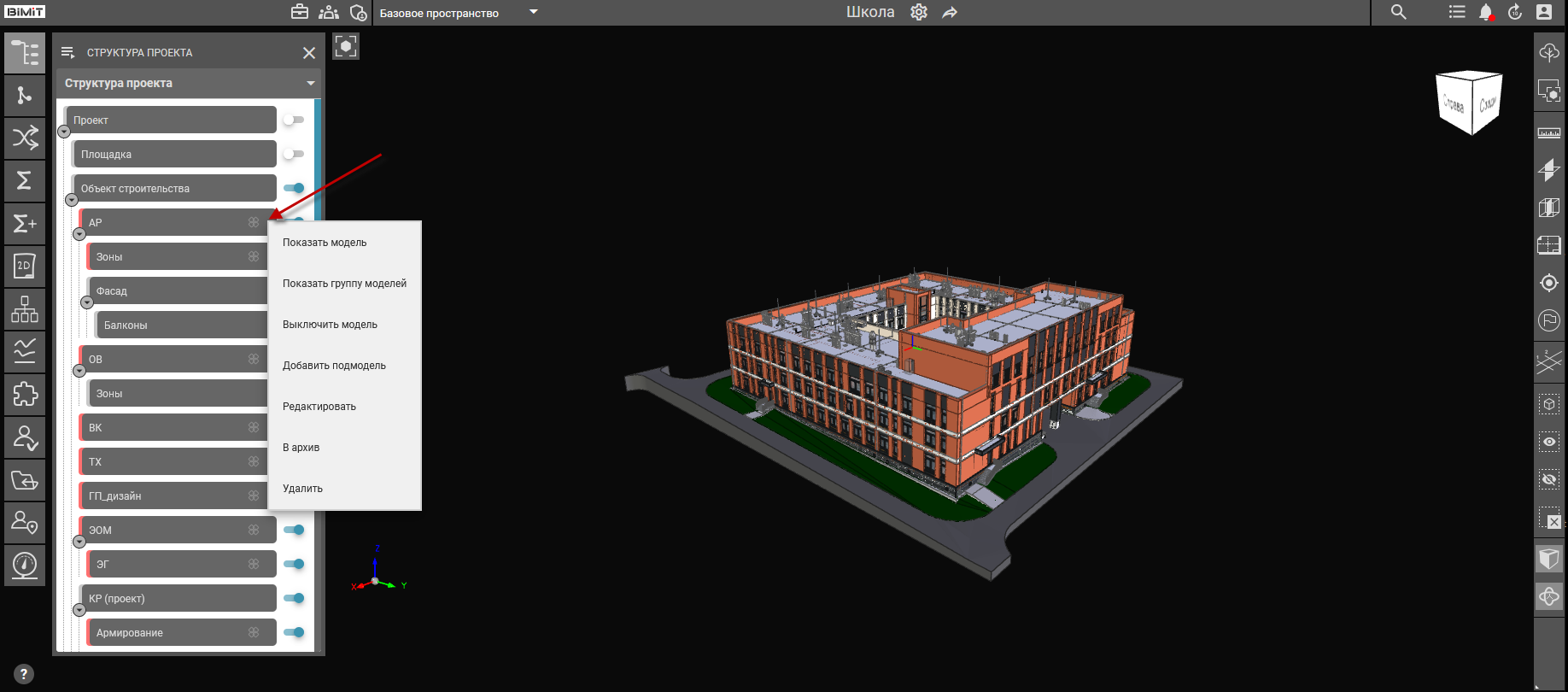The width and height of the screenshot is (1568, 692).
Task: Open Базовое пространство dropdown
Action: pyautogui.click(x=533, y=12)
